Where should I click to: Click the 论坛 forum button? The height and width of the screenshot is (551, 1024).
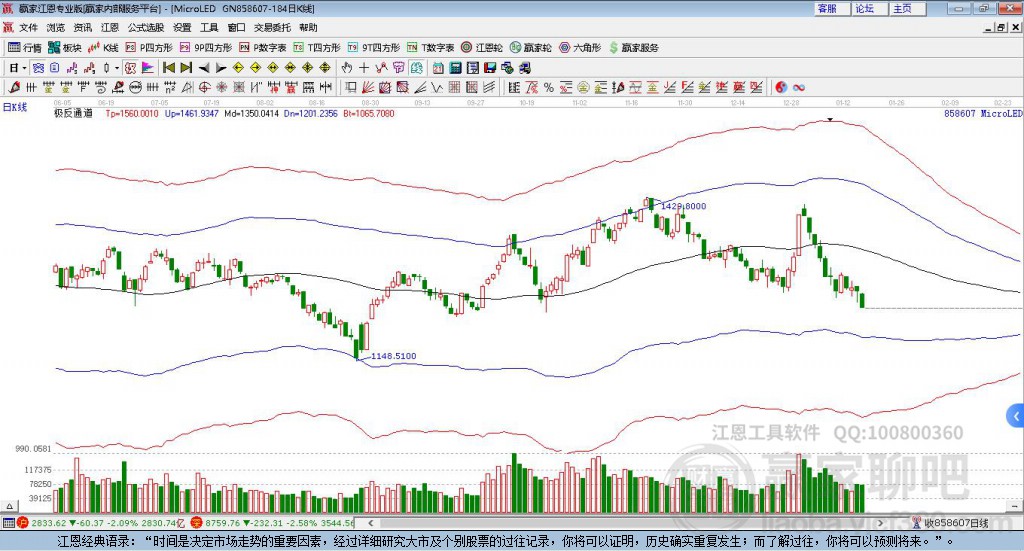tap(869, 8)
